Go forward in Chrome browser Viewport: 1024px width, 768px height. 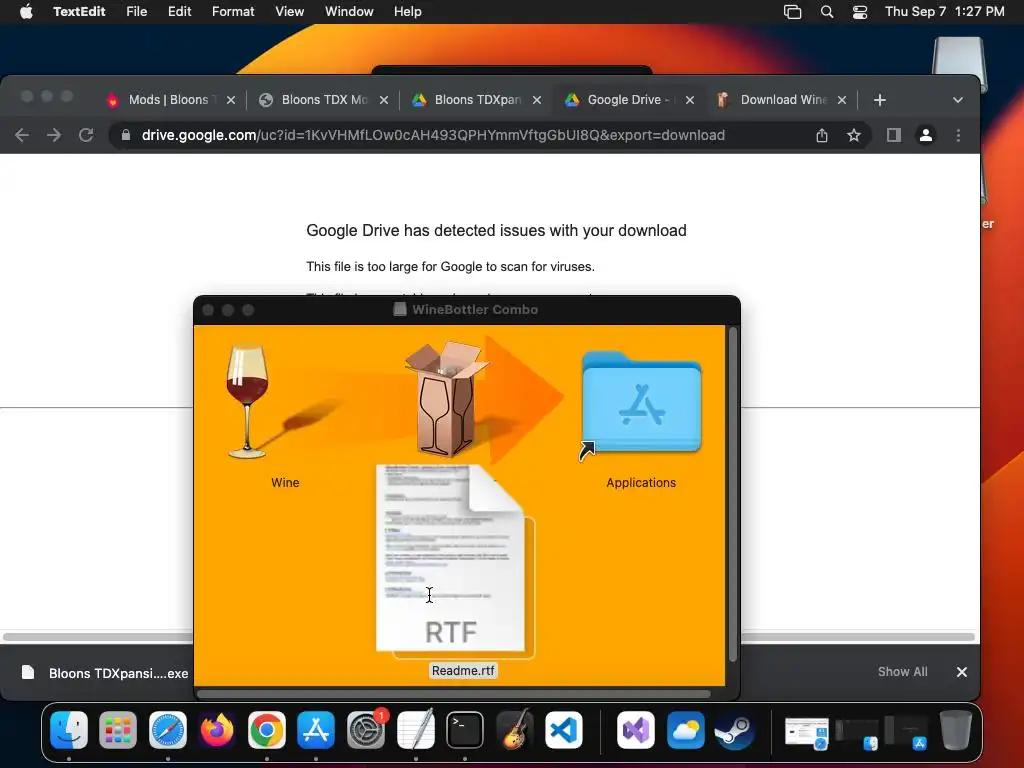54,135
